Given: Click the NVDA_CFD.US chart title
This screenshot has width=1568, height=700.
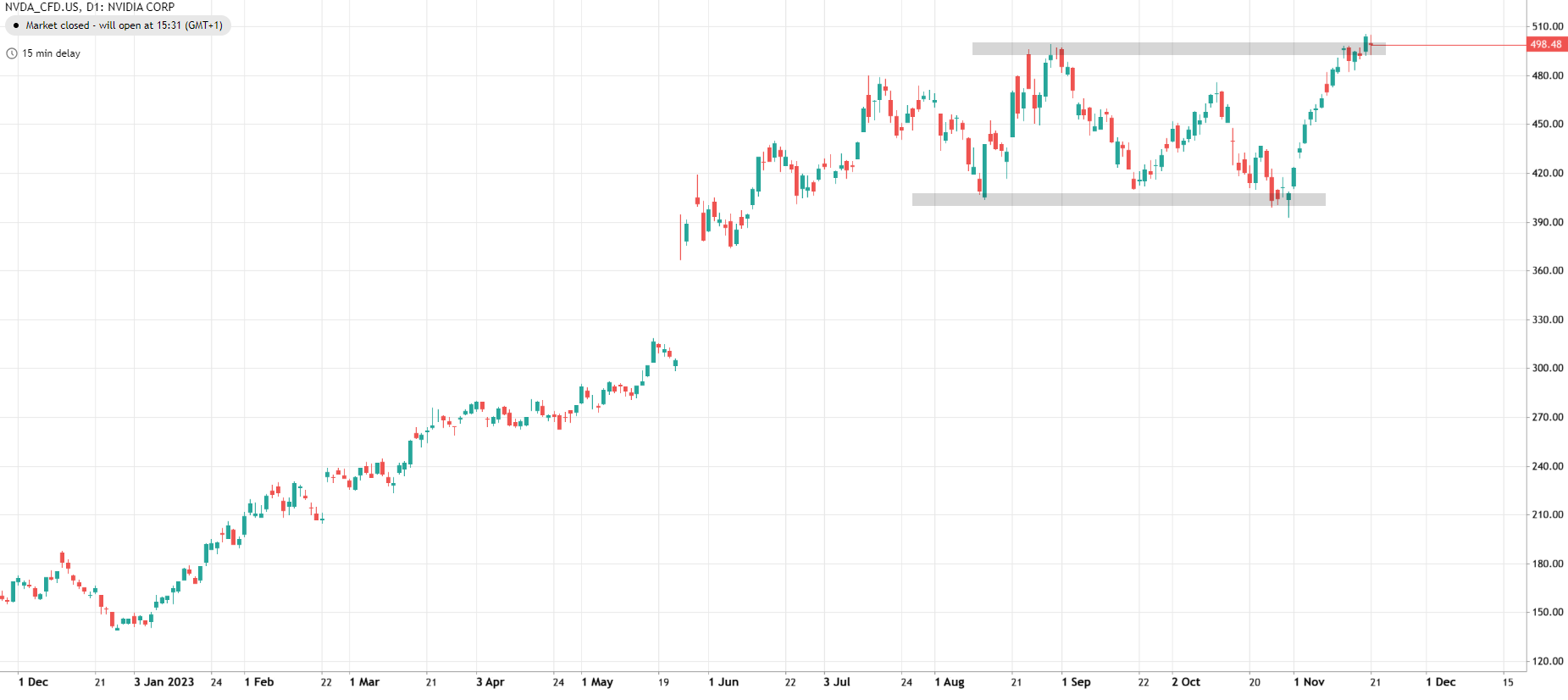Looking at the screenshot, I should pos(90,7).
